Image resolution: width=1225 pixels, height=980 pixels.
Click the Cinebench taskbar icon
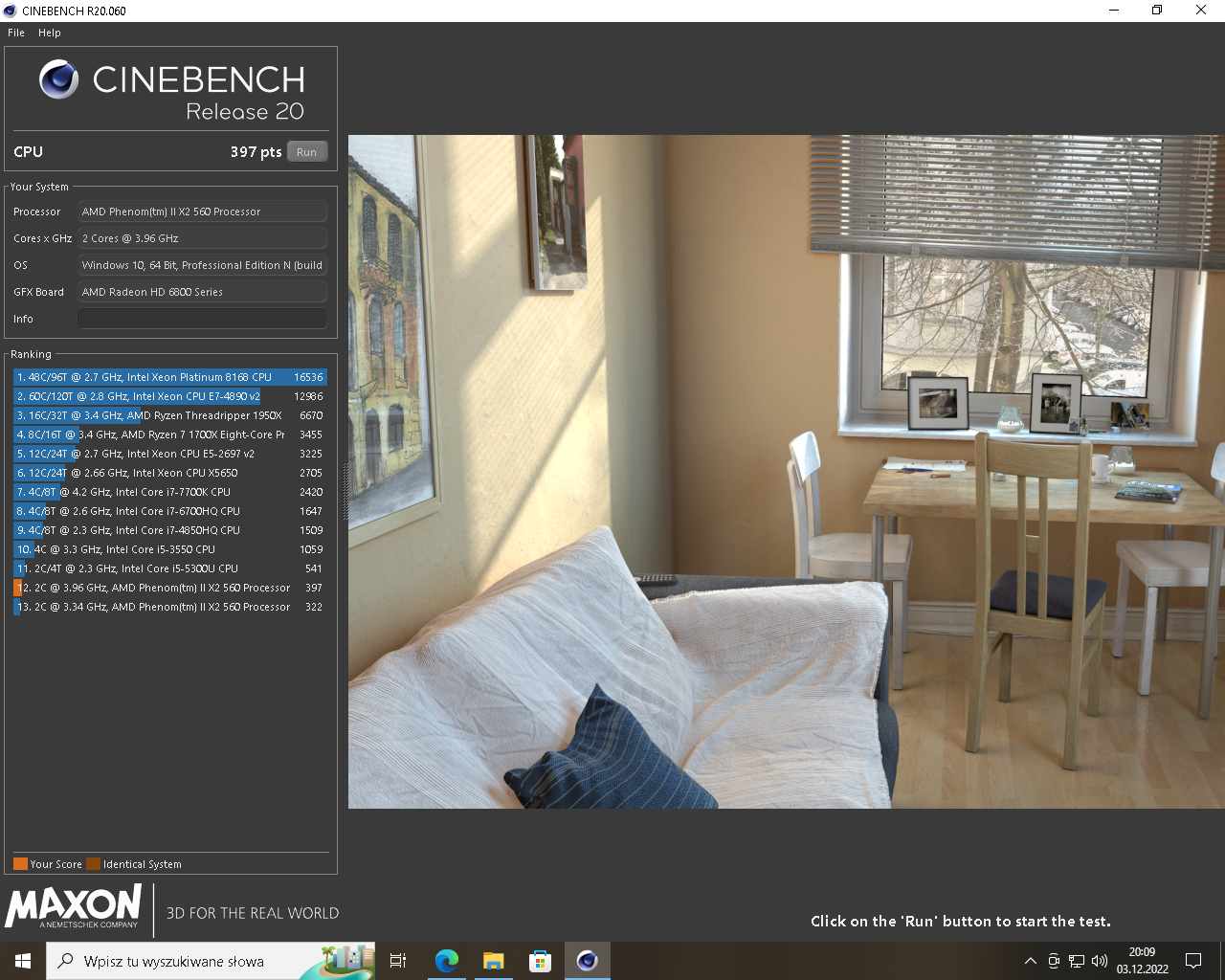(587, 961)
